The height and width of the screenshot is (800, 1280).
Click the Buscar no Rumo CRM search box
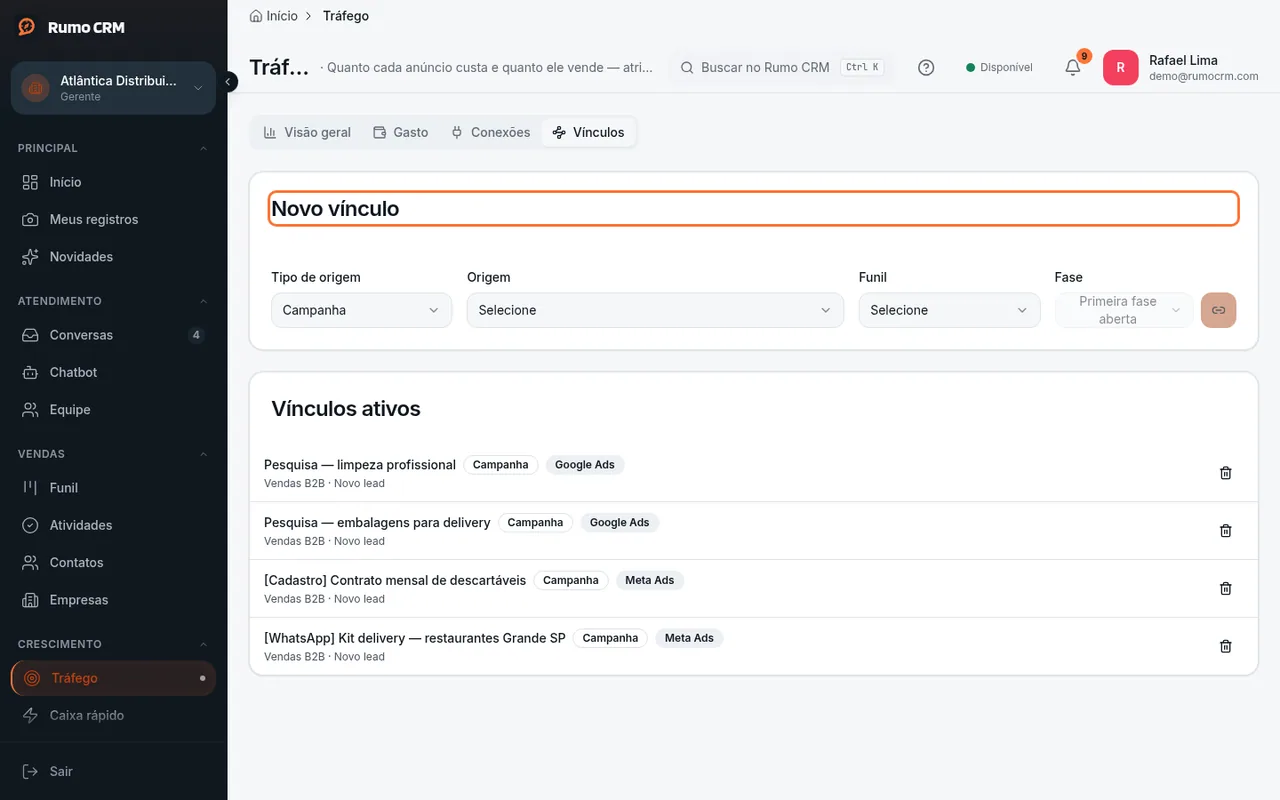[780, 68]
